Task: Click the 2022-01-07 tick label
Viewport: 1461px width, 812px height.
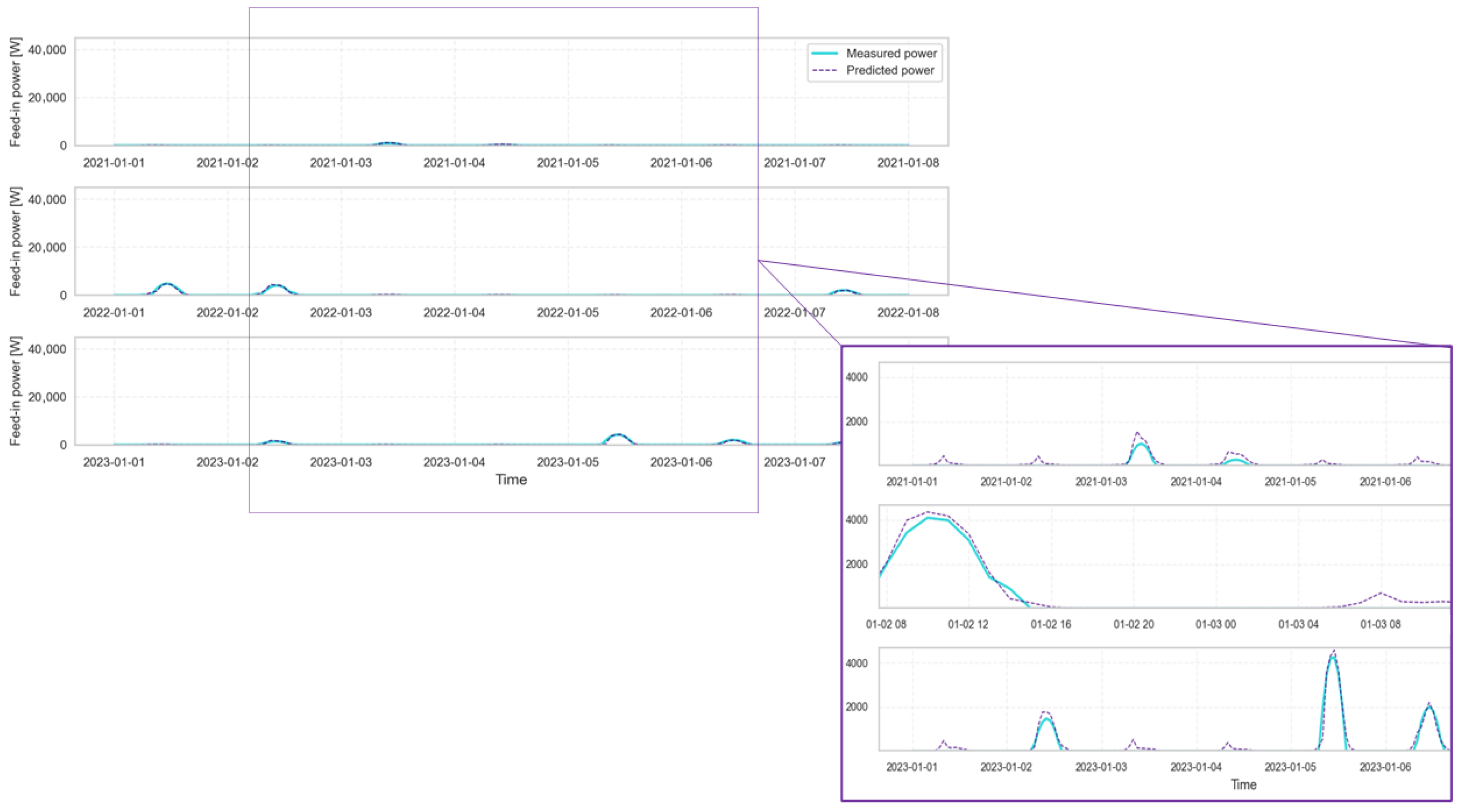Action: (795, 312)
